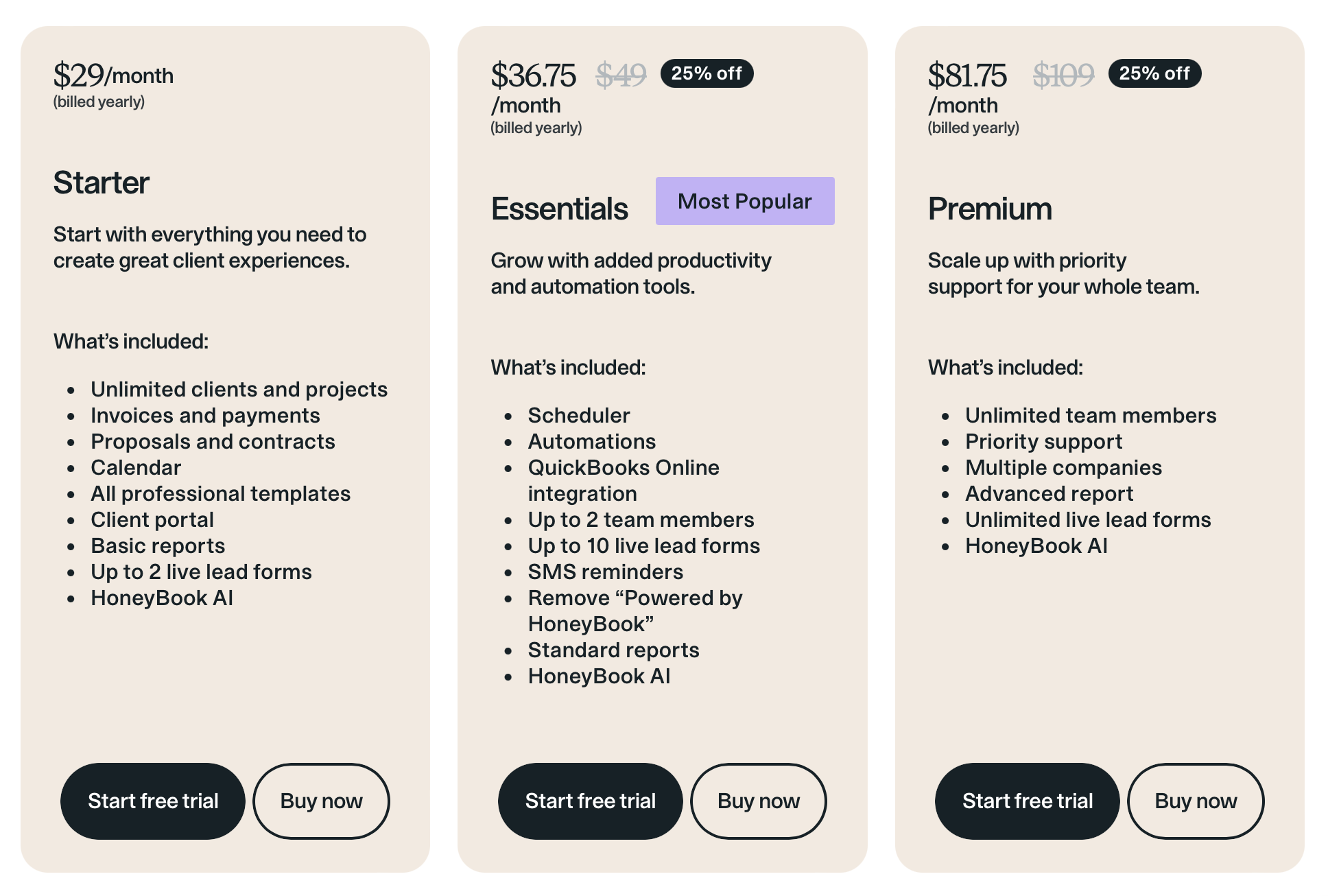
Task: Start free trial for the Premium plan
Action: (1026, 801)
